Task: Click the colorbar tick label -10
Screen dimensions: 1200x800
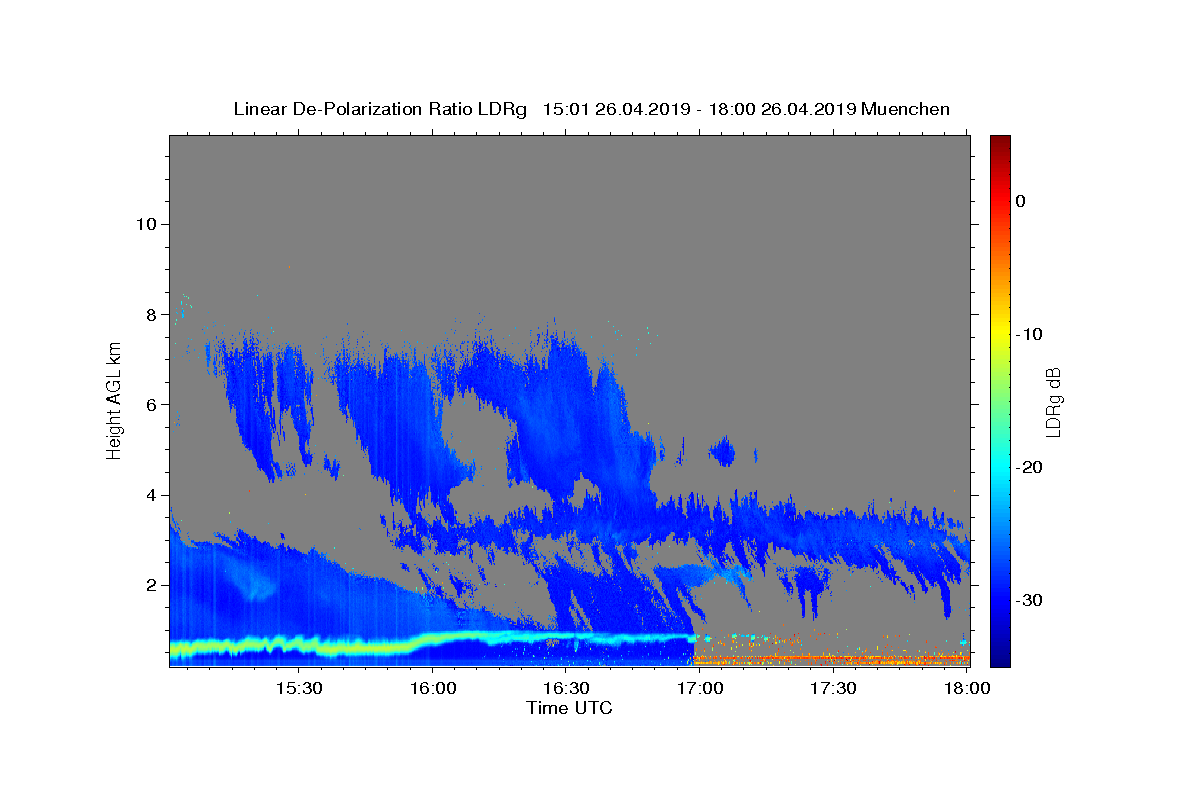Action: pyautogui.click(x=1030, y=334)
